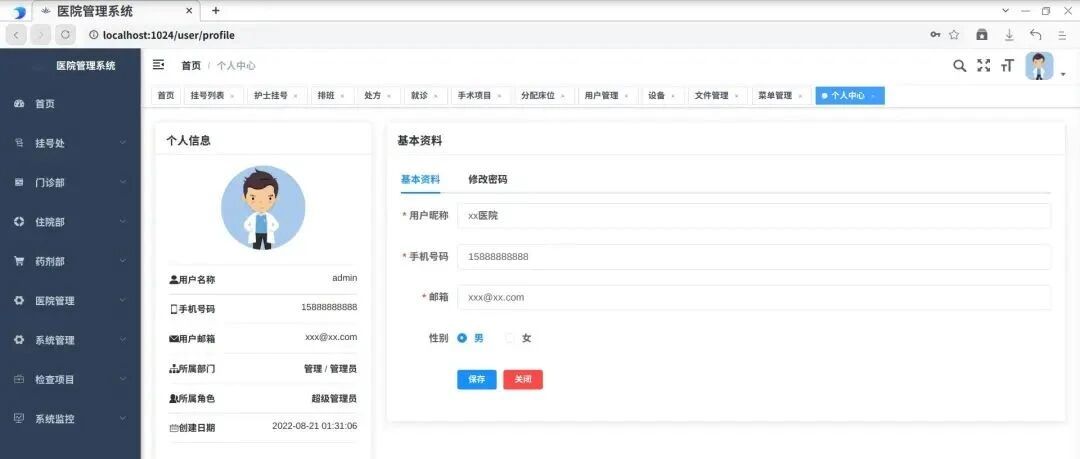The image size is (1080, 459).
Task: Toggle fullscreen mode icon
Action: (984, 65)
